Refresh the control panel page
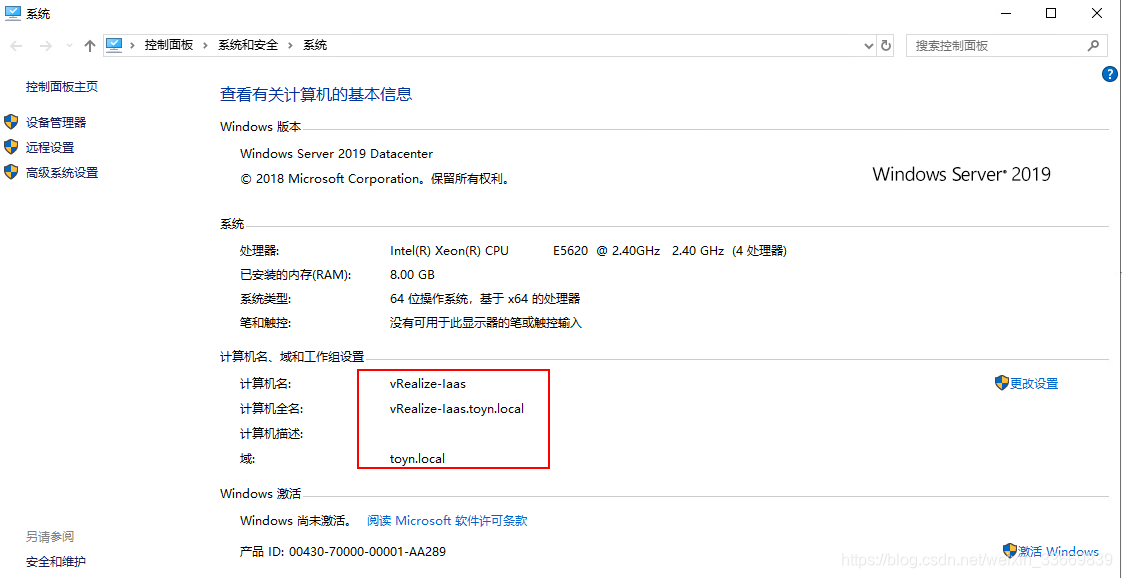1122x578 pixels. (x=886, y=45)
